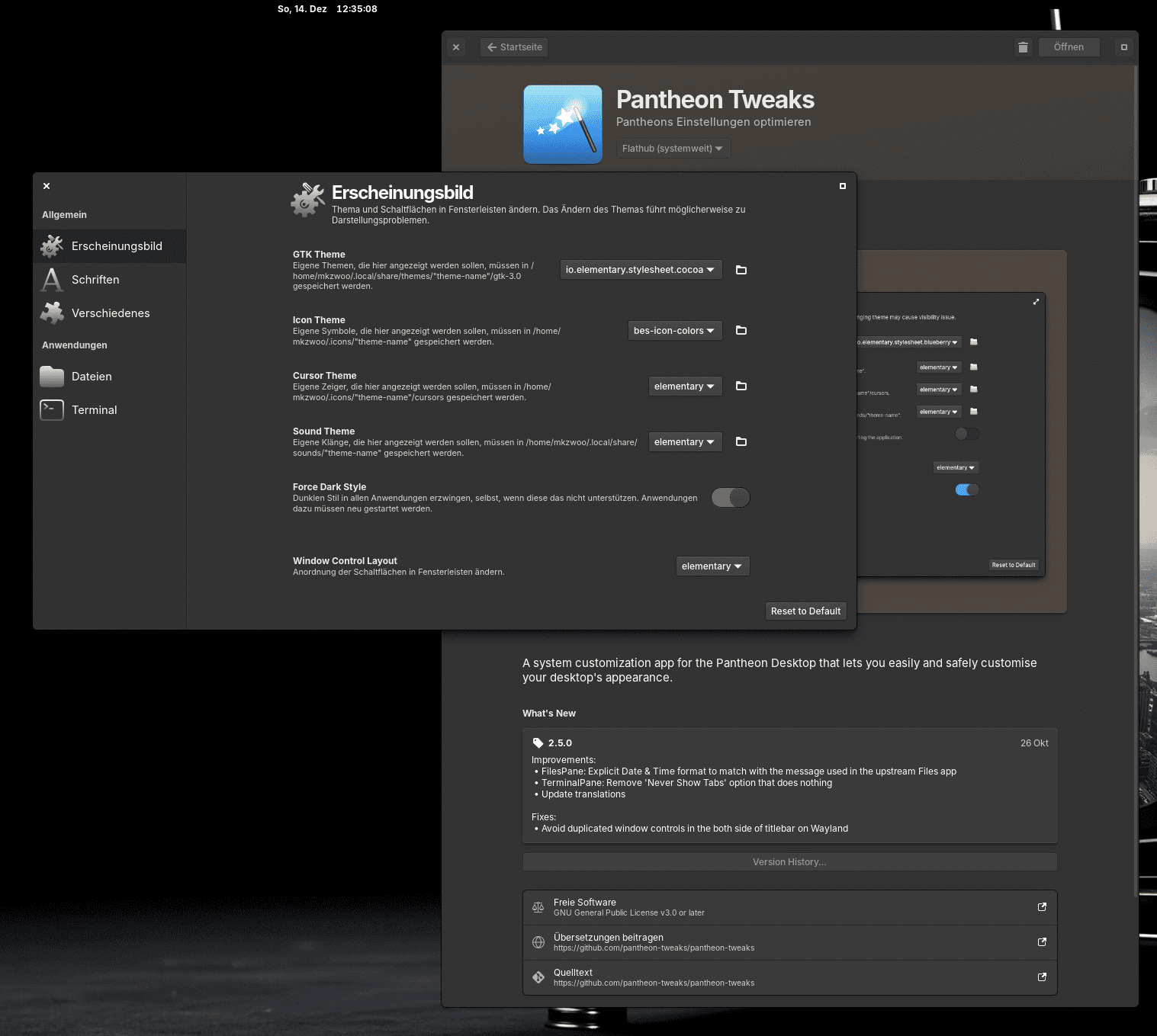Select Terminal in the sidebar
Screen dimensions: 1157x1036
click(x=110, y=410)
